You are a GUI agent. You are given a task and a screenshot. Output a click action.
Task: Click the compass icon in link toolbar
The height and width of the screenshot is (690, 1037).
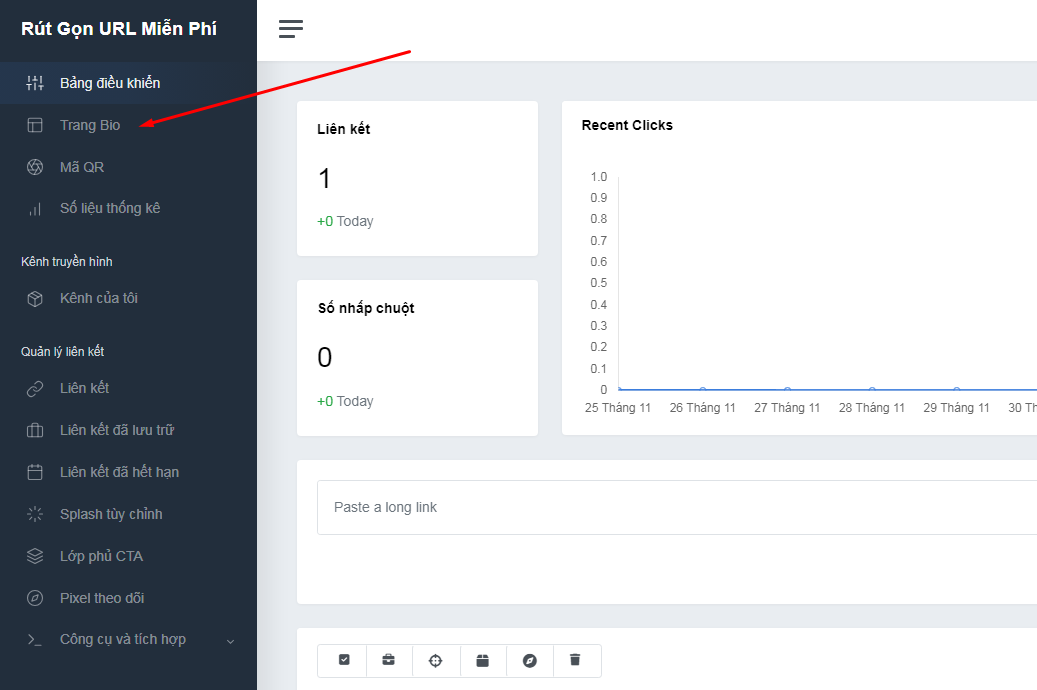tap(530, 660)
